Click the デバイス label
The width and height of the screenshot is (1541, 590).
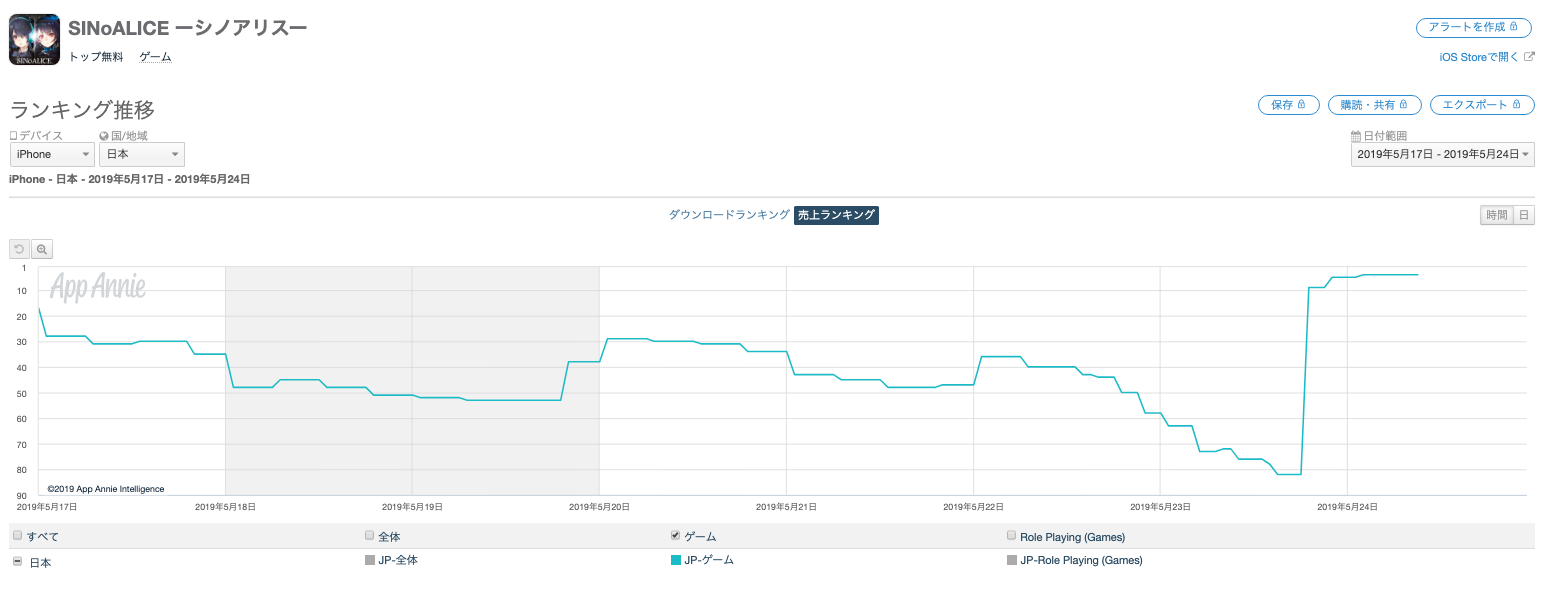(x=40, y=136)
